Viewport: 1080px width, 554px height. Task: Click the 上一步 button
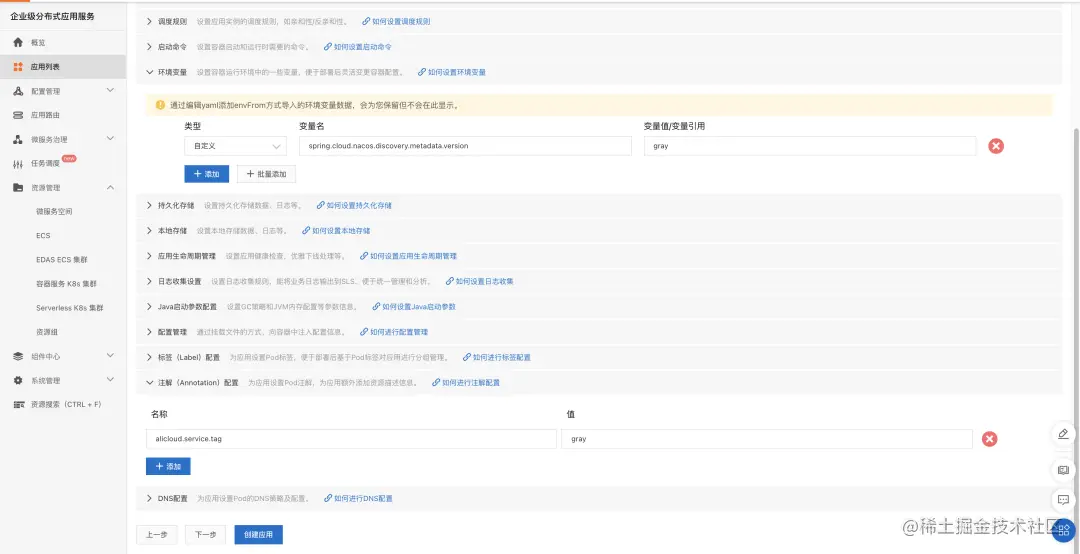click(157, 535)
